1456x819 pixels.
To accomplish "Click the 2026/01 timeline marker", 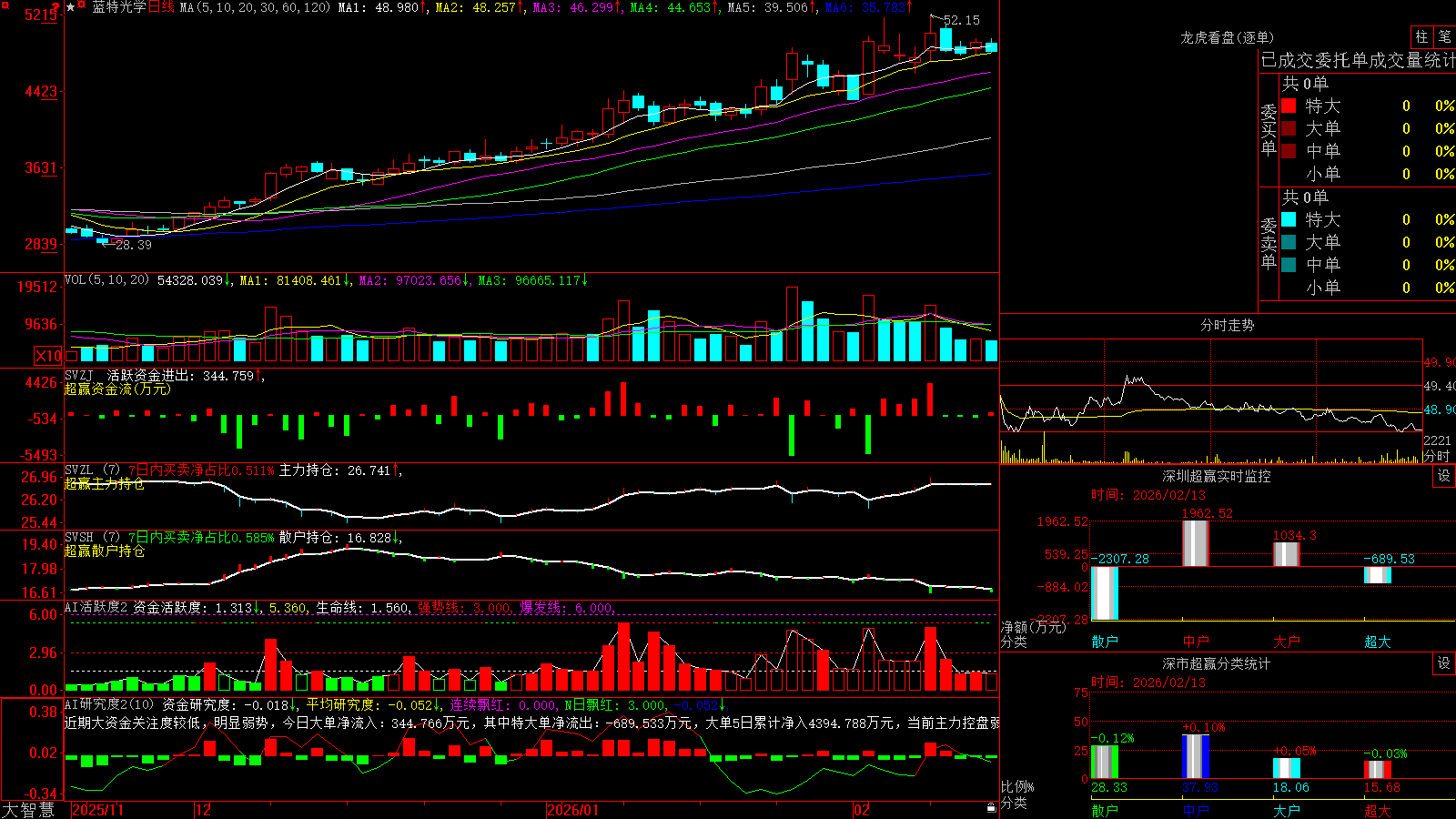I will click(573, 810).
